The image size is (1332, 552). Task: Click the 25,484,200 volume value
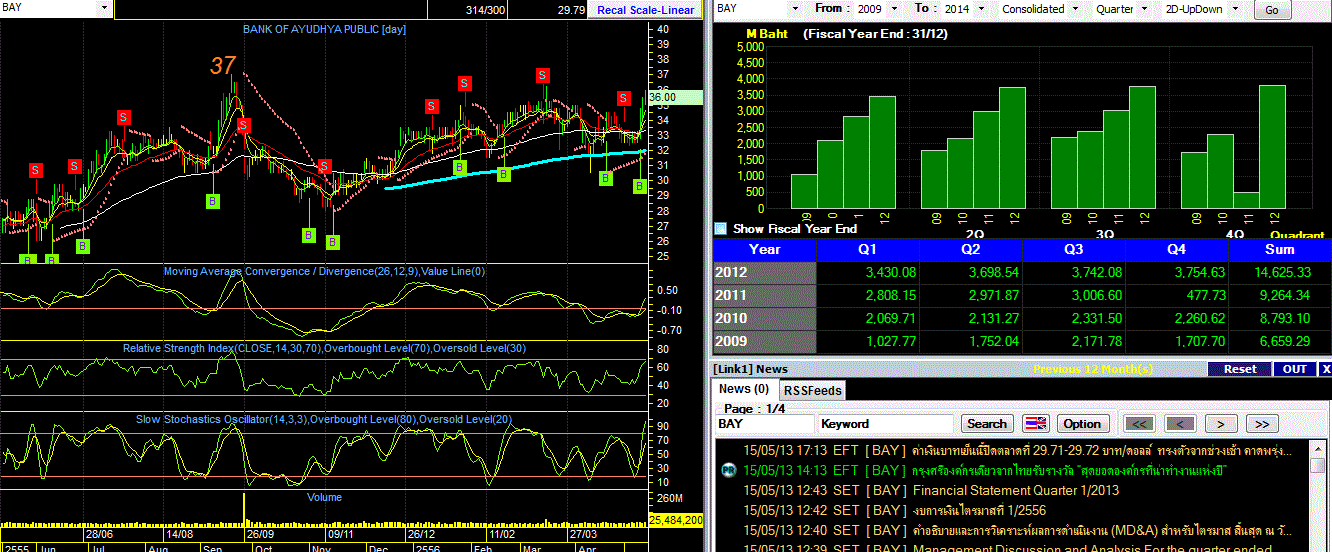[x=676, y=520]
